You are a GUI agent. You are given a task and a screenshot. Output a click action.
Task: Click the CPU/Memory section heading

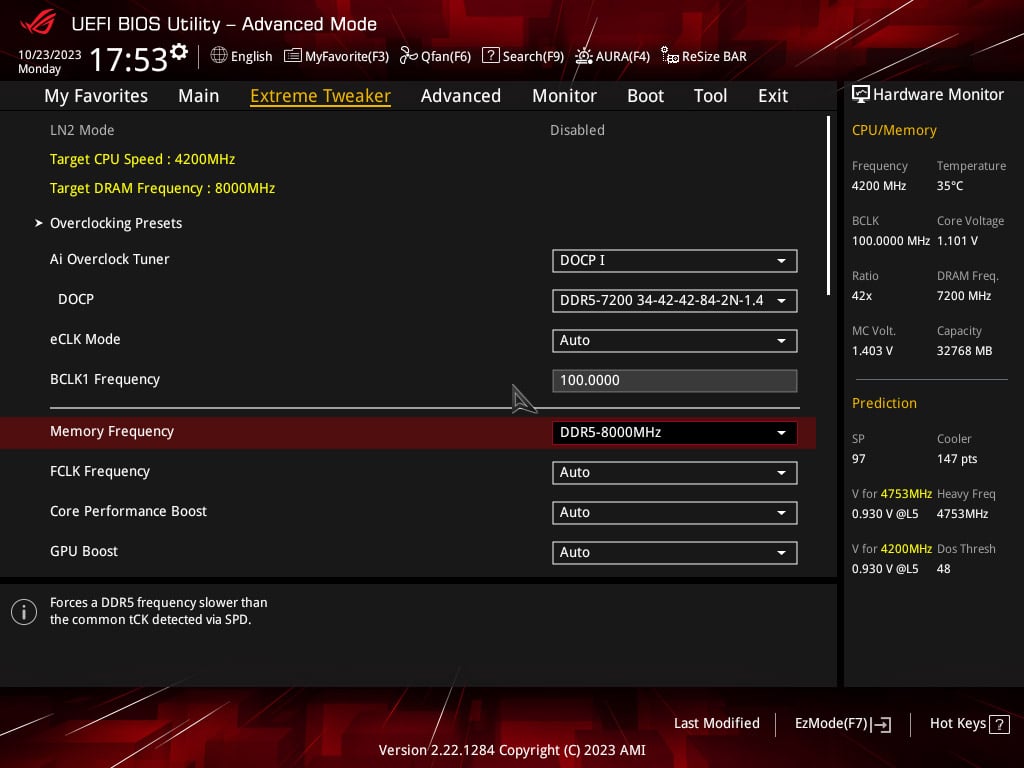[894, 131]
